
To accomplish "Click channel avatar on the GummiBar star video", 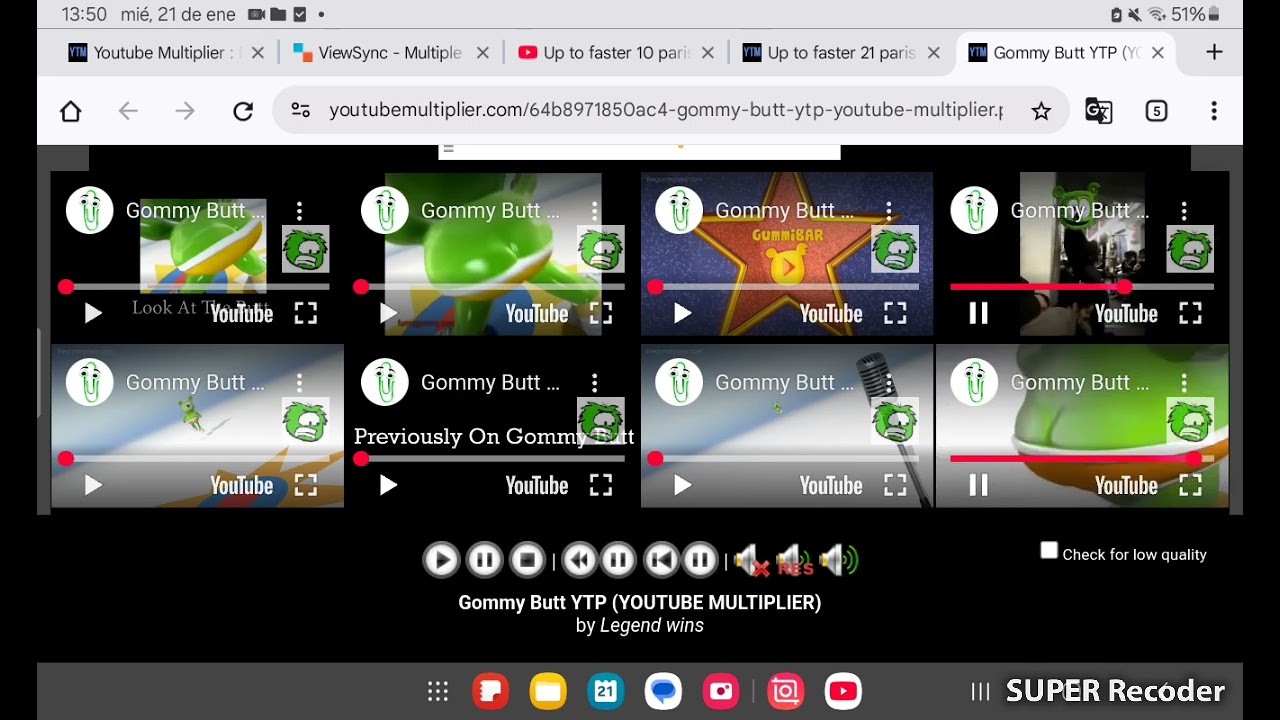I will pos(679,211).
